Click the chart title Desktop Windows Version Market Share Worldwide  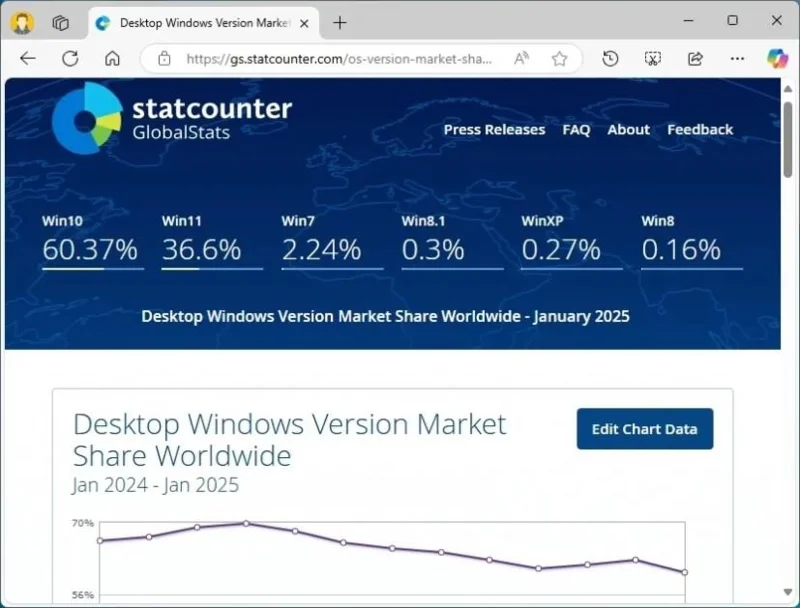tap(289, 440)
